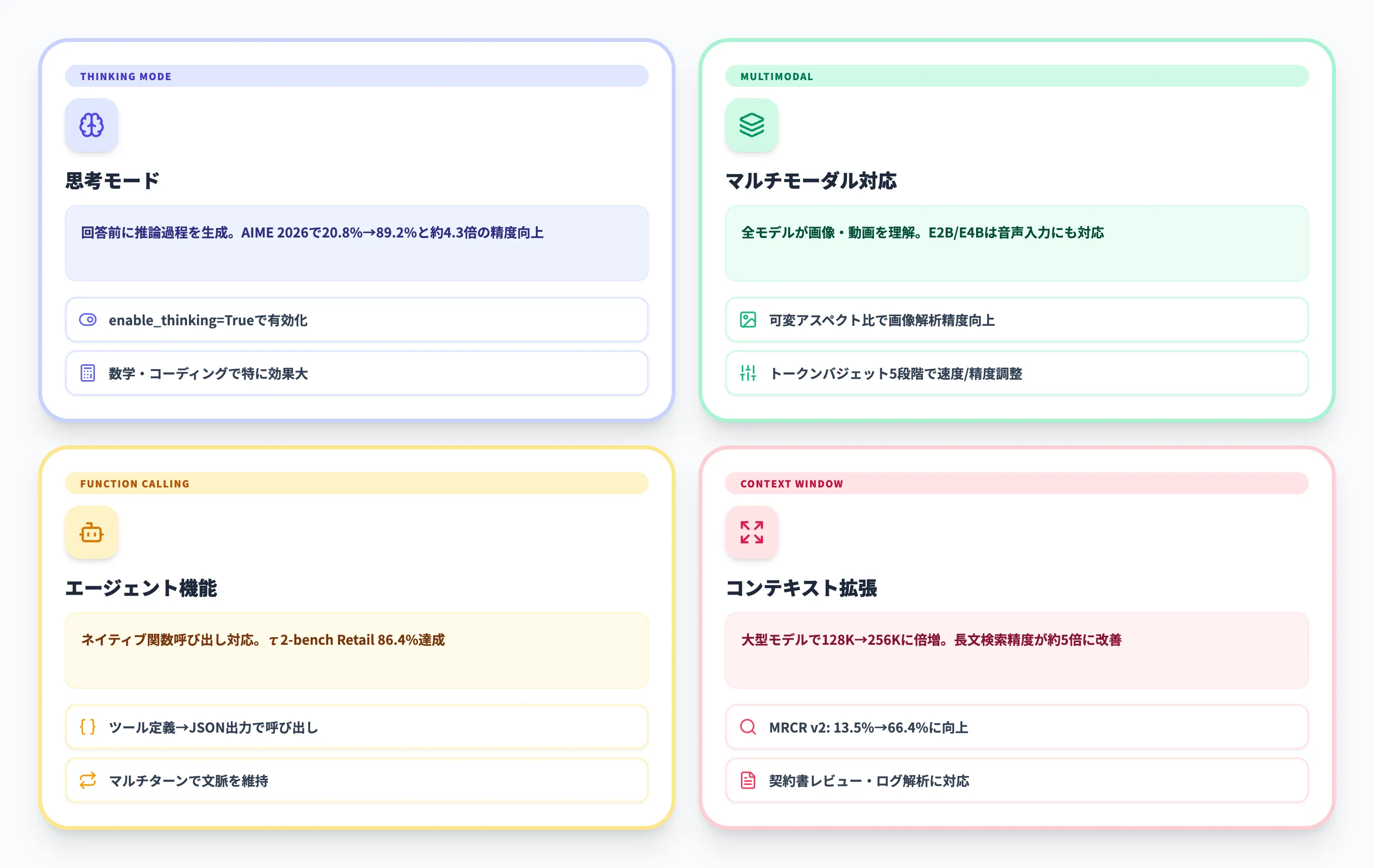
Task: Click the eye icon next to enable_thinking=True
Action: tap(87, 320)
